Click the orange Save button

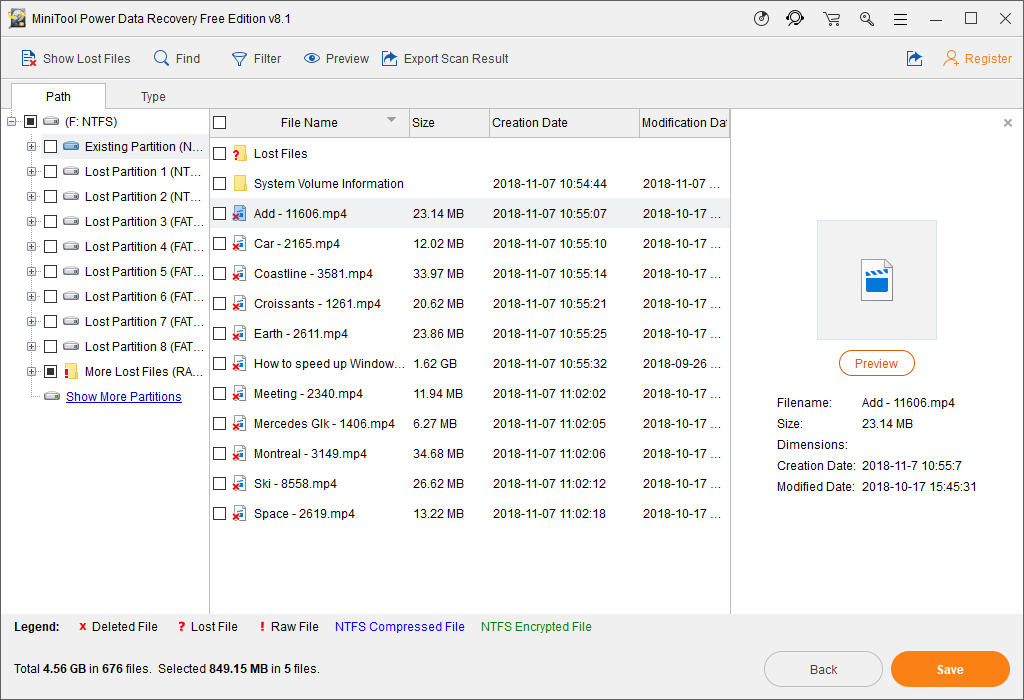tap(950, 669)
